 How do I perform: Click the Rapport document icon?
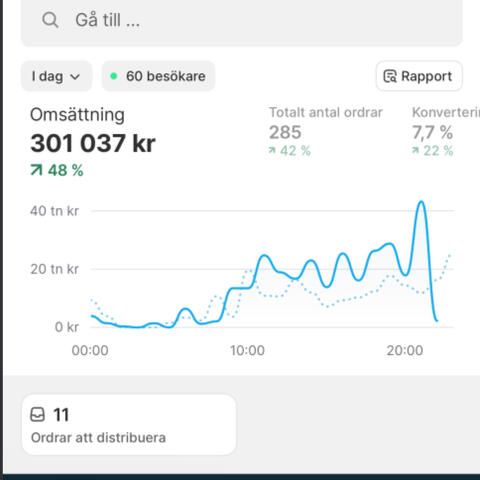pyautogui.click(x=390, y=76)
